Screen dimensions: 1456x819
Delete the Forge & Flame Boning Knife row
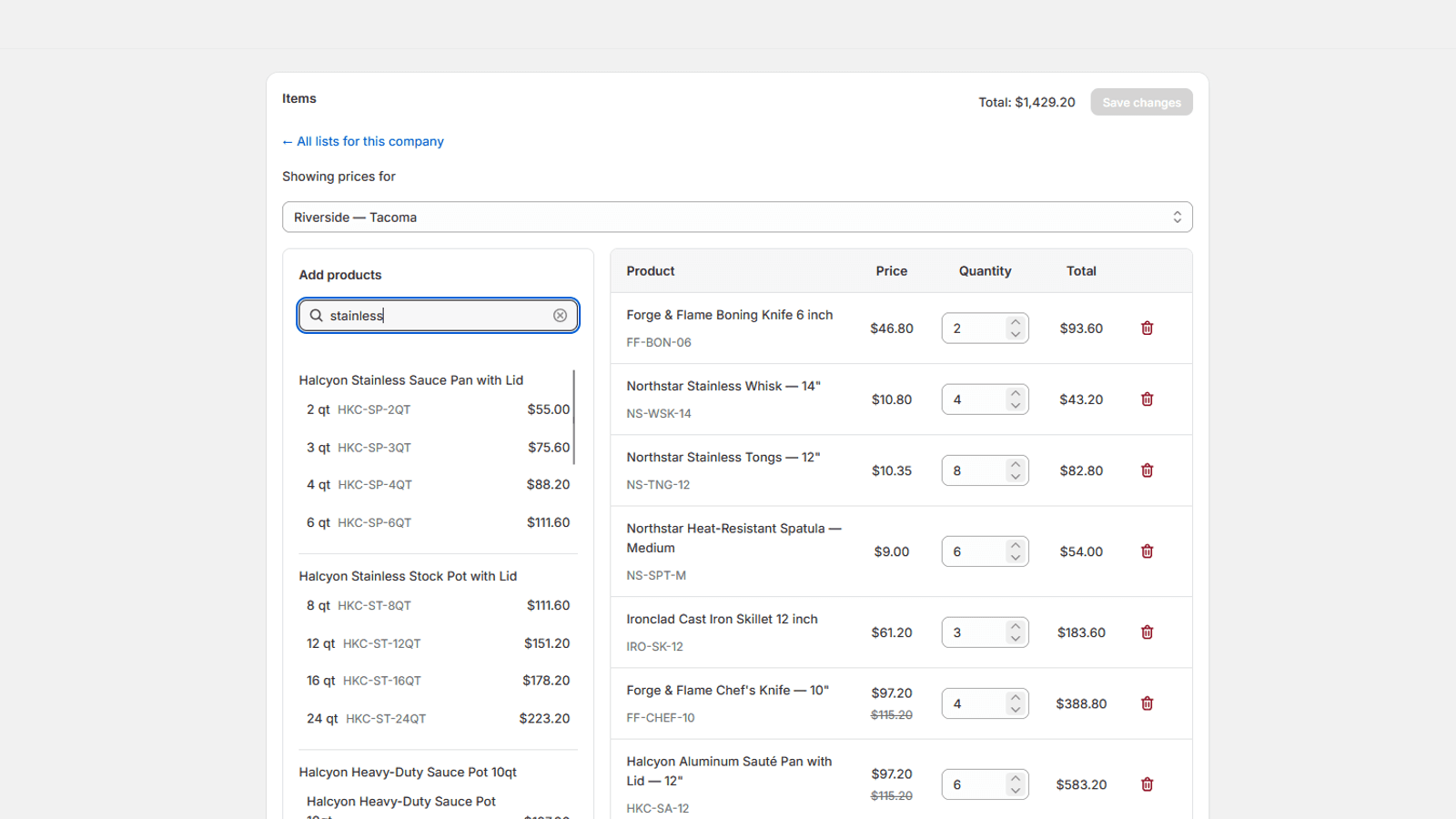point(1147,329)
